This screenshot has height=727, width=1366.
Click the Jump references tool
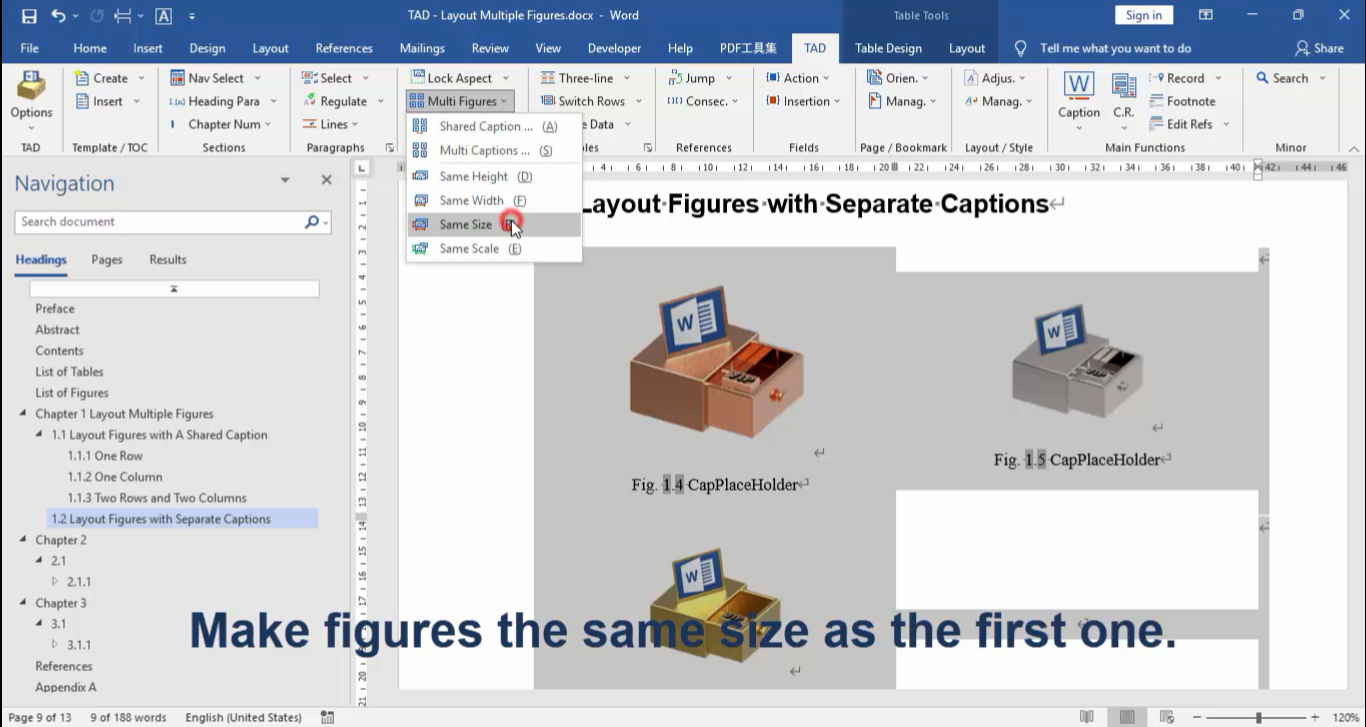point(699,78)
